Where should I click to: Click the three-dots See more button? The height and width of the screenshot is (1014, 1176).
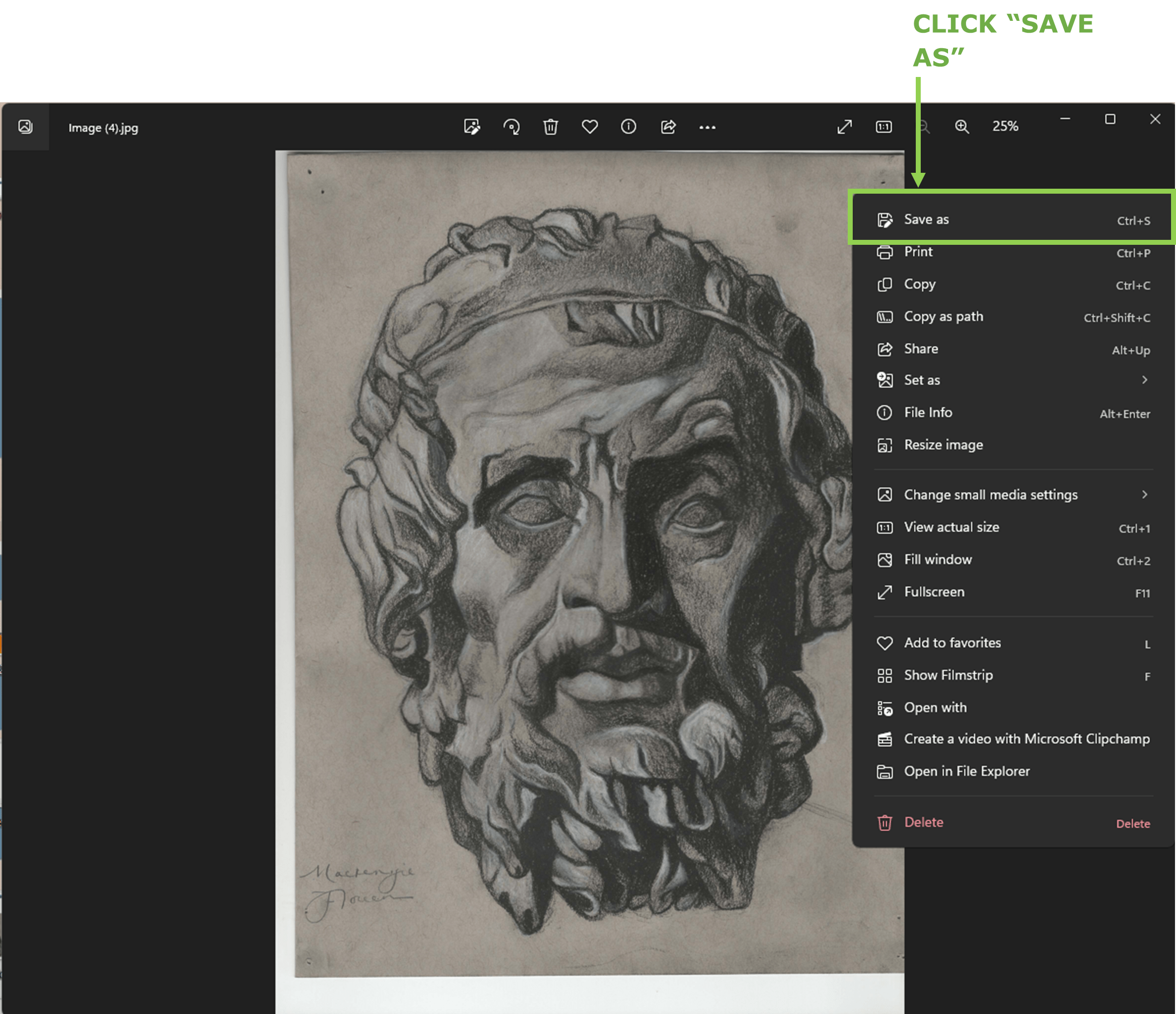coord(707,127)
